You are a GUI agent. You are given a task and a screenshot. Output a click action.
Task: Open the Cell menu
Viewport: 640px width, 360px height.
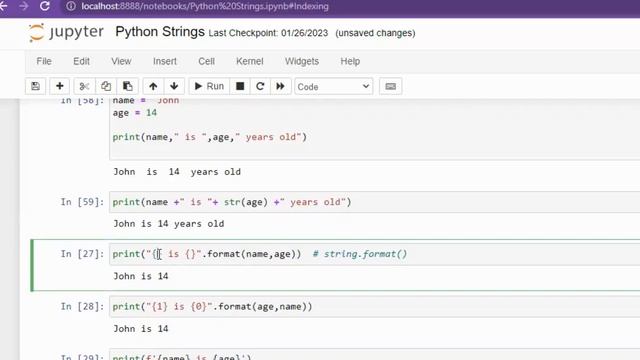pos(207,61)
